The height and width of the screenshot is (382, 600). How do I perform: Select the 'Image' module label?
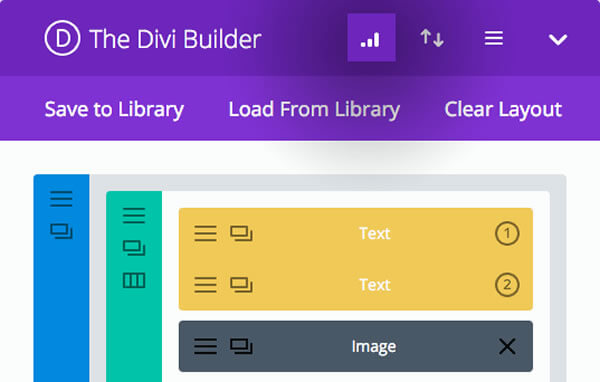pyautogui.click(x=374, y=347)
